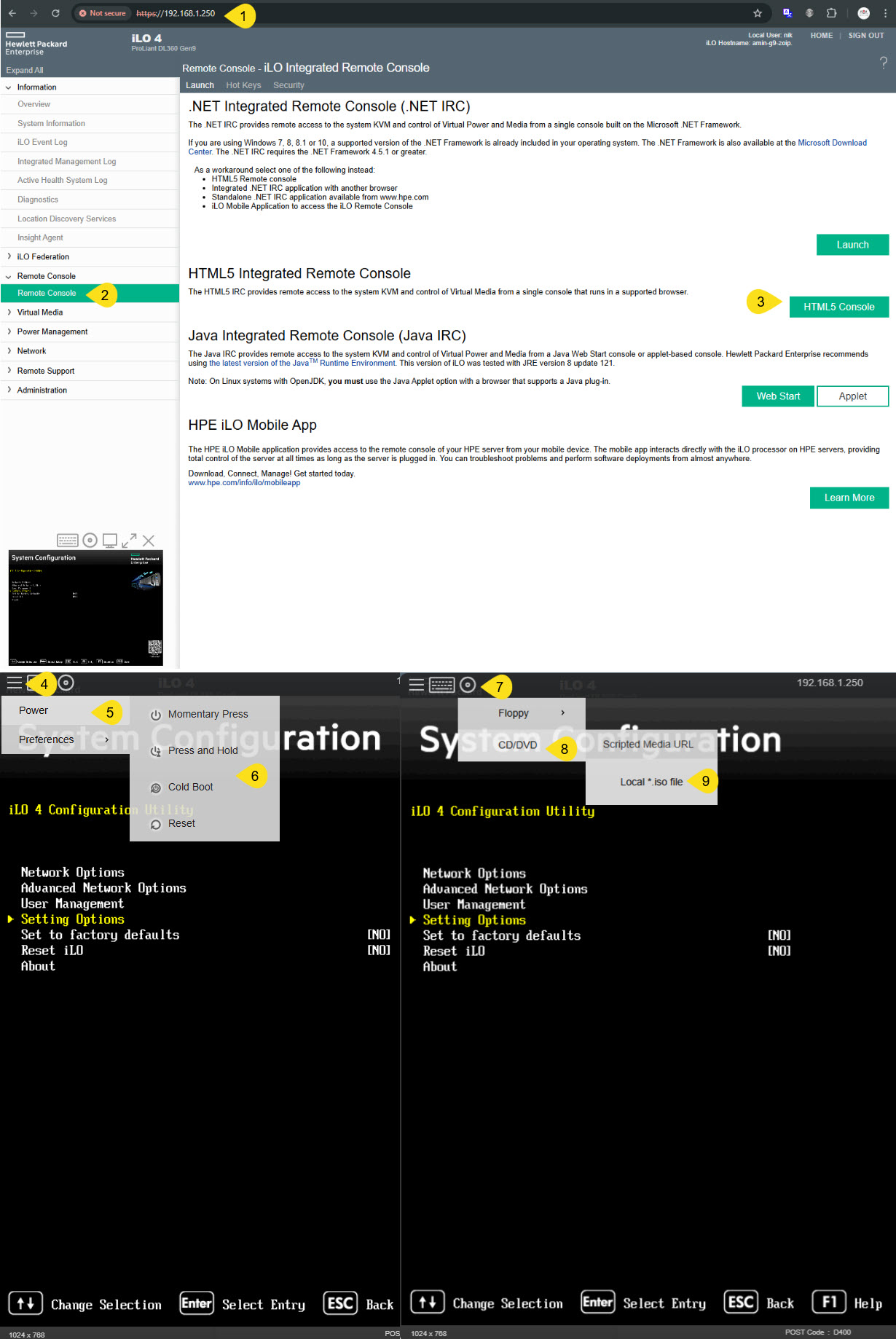
Task: Click the monitor icon above console thumbnail
Action: click(110, 541)
